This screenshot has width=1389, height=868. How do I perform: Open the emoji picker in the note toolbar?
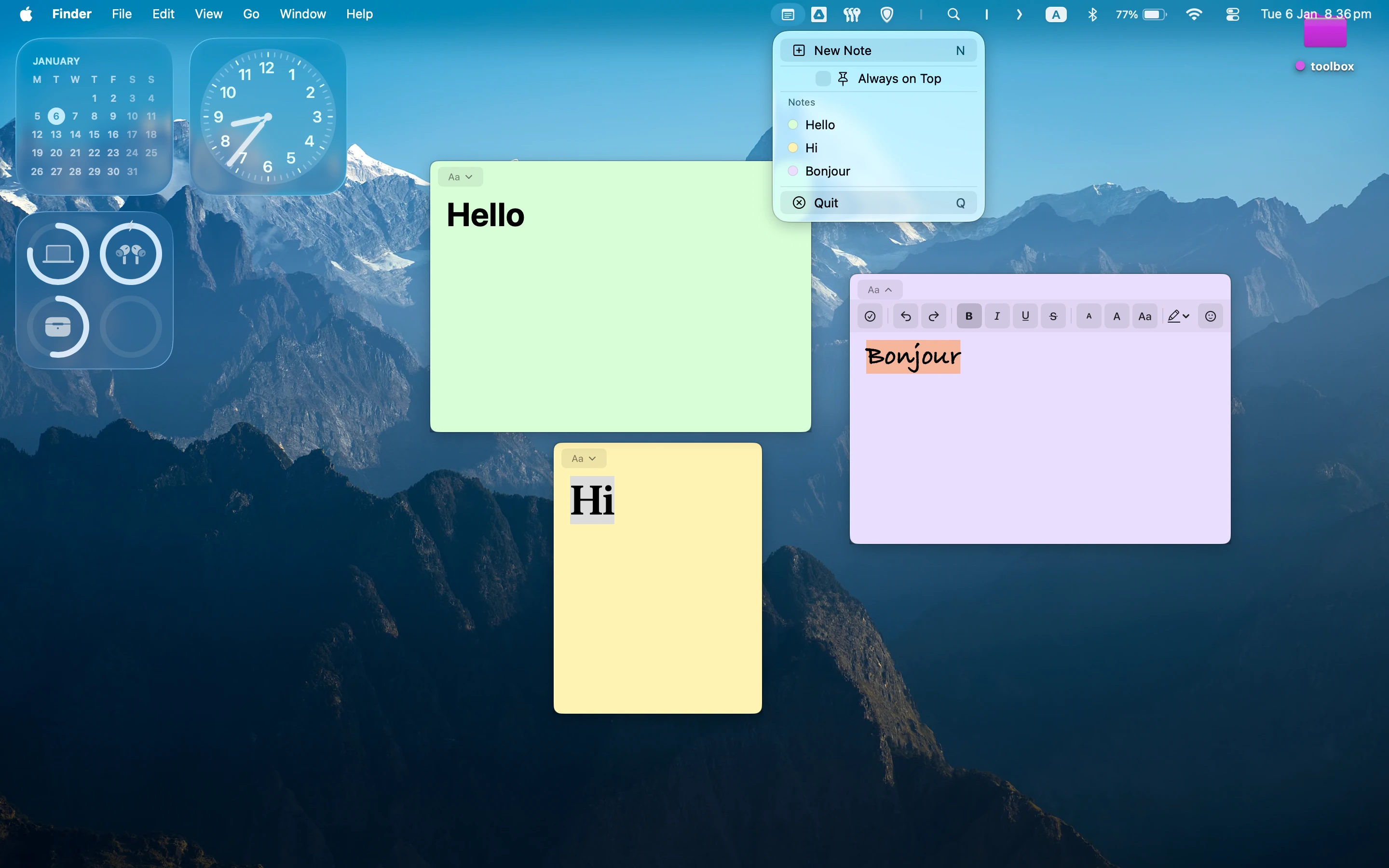[x=1211, y=316]
